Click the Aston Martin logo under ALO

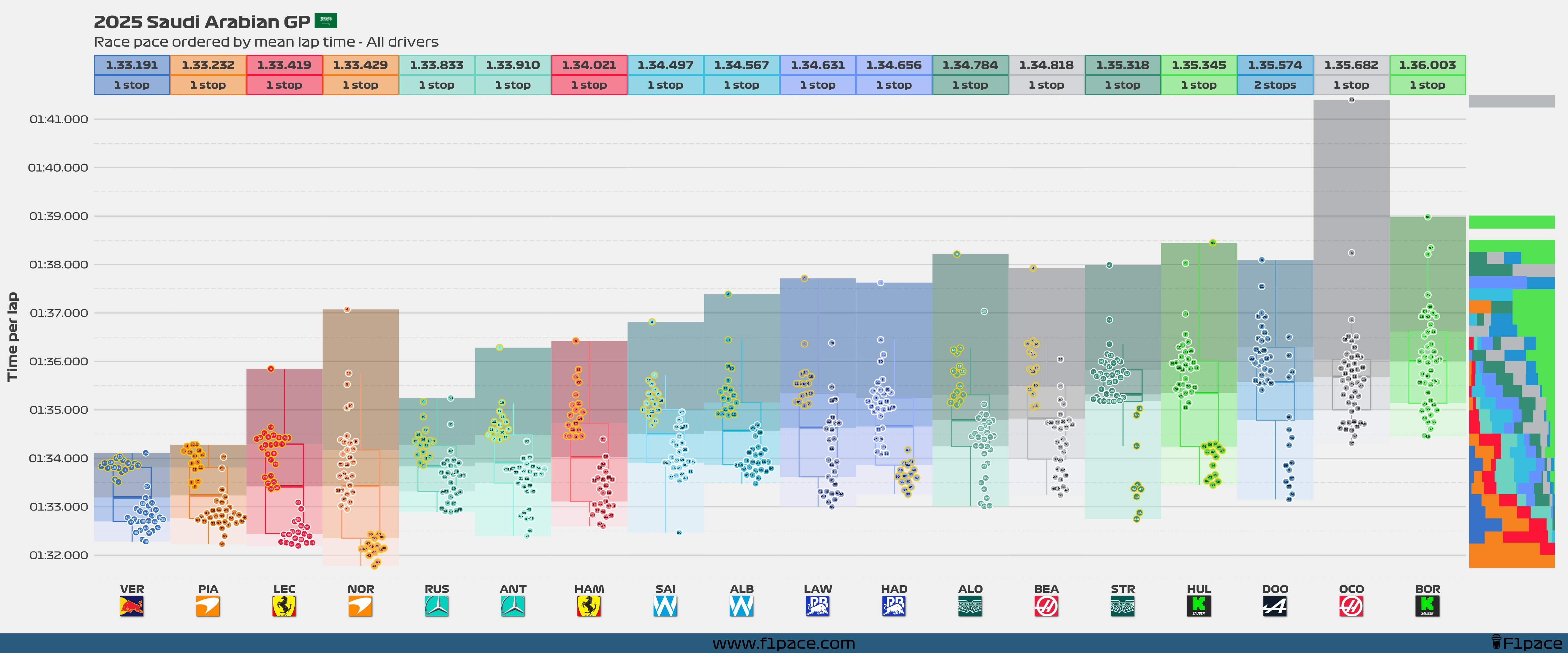point(970,606)
